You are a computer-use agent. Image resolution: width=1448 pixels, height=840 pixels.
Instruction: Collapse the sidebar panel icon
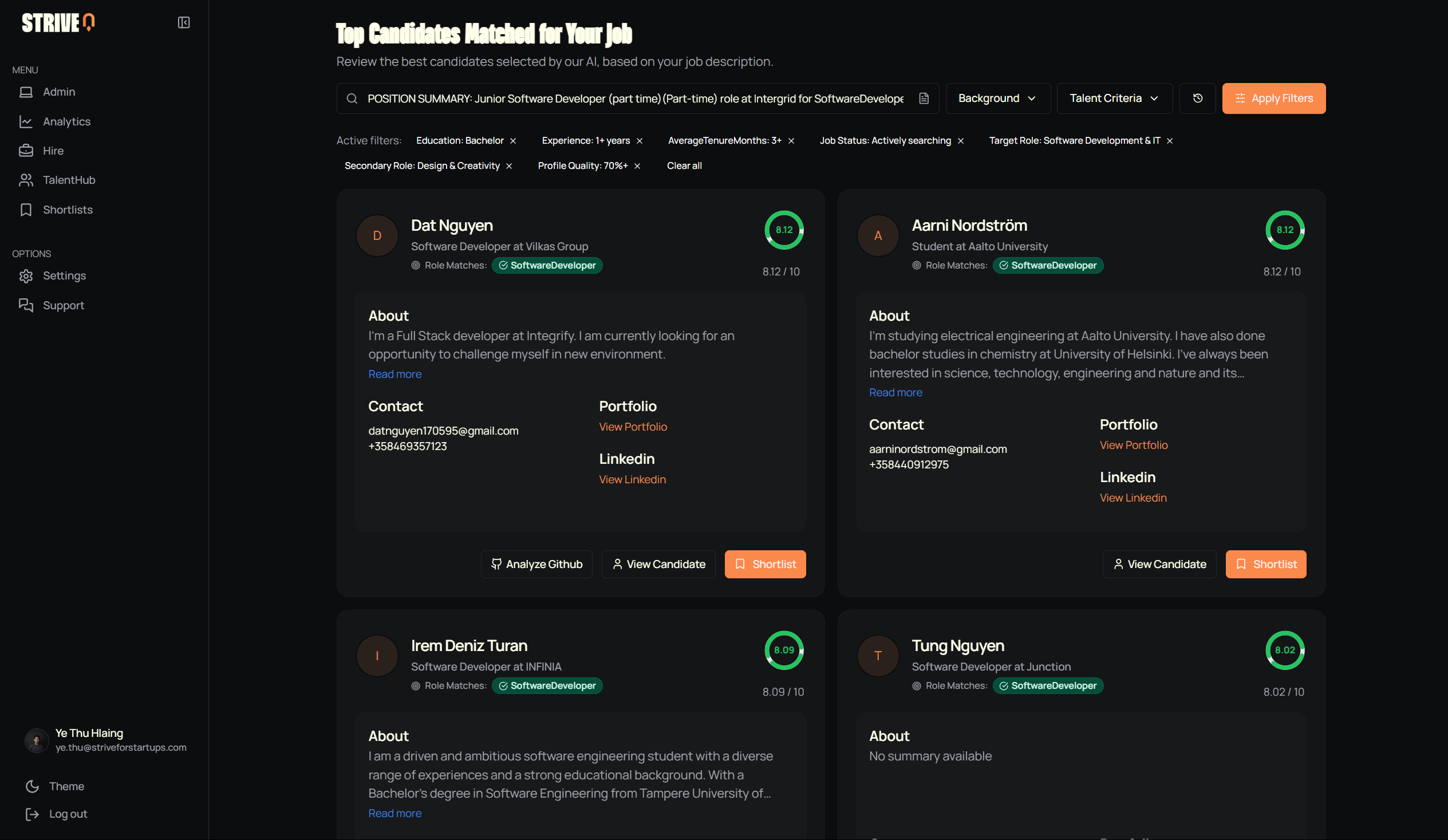click(184, 22)
